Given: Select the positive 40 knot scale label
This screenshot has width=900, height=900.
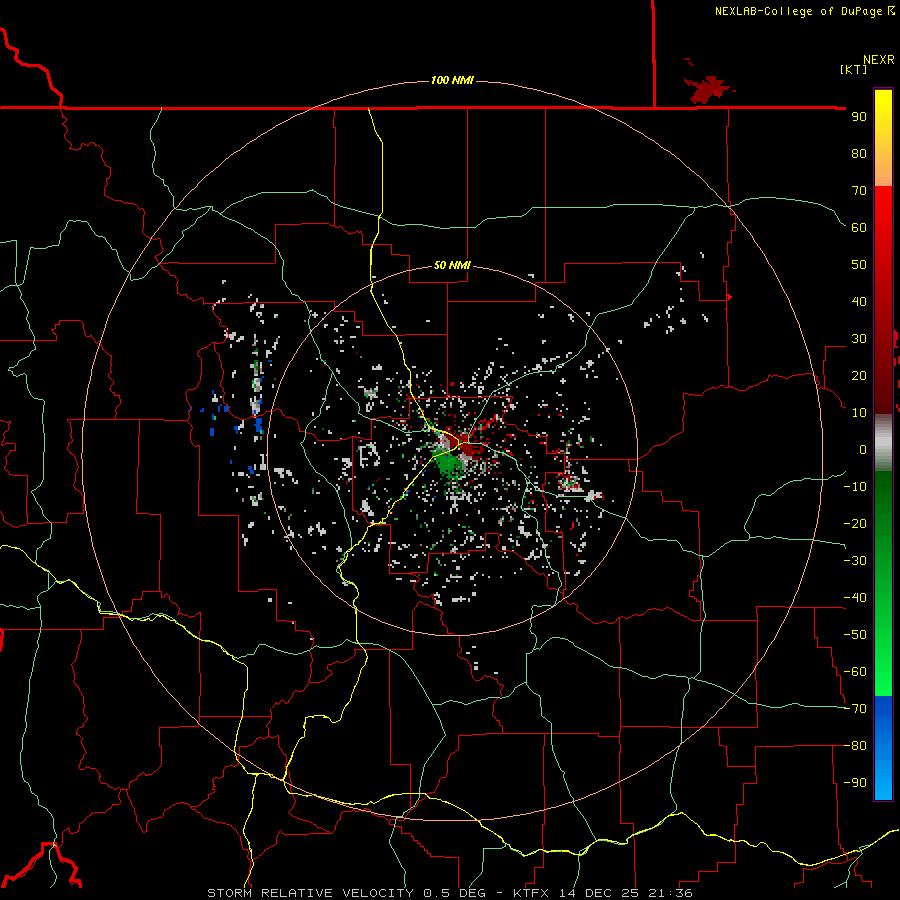Looking at the screenshot, I should click(859, 301).
